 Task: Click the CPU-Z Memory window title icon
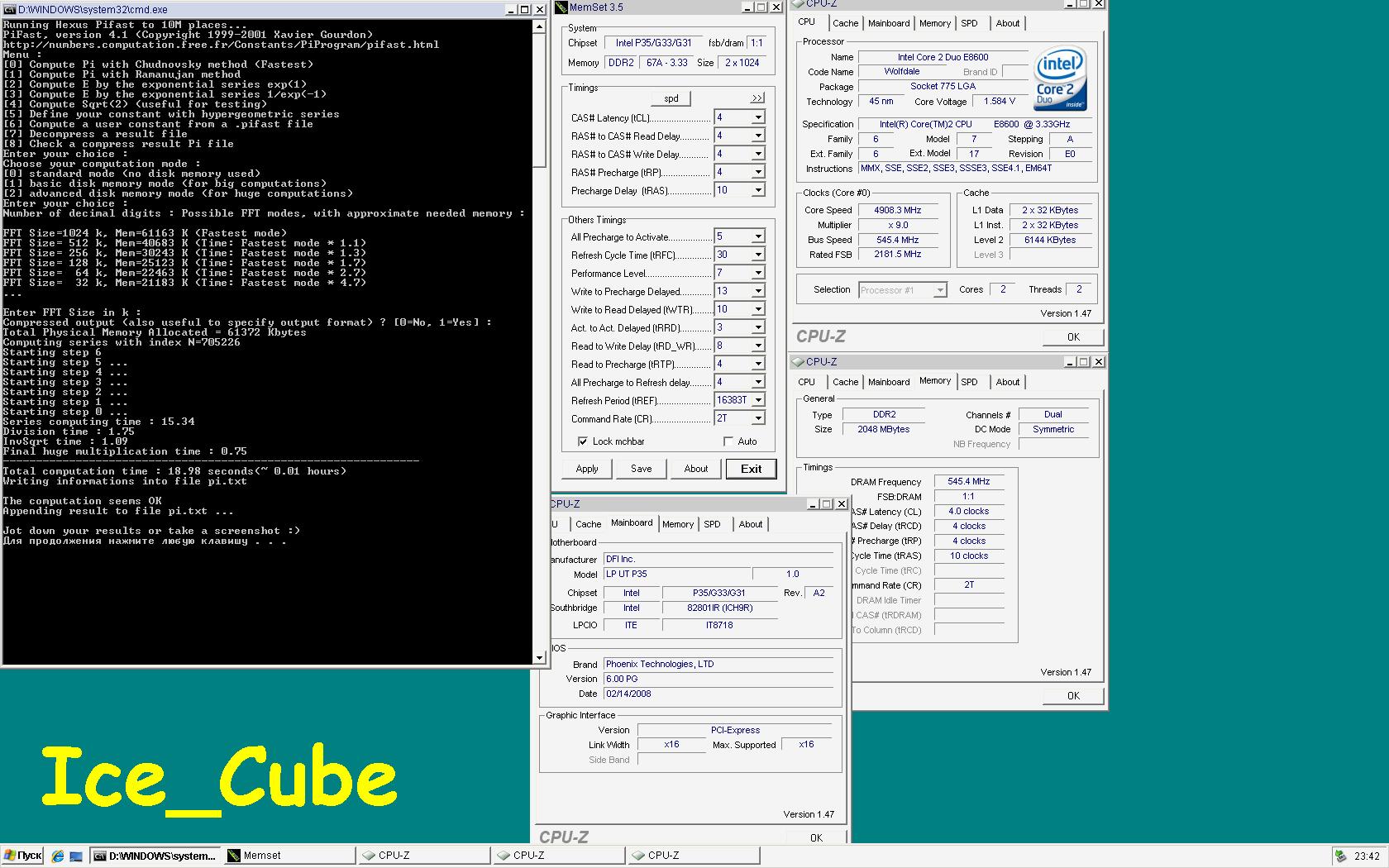point(798,362)
